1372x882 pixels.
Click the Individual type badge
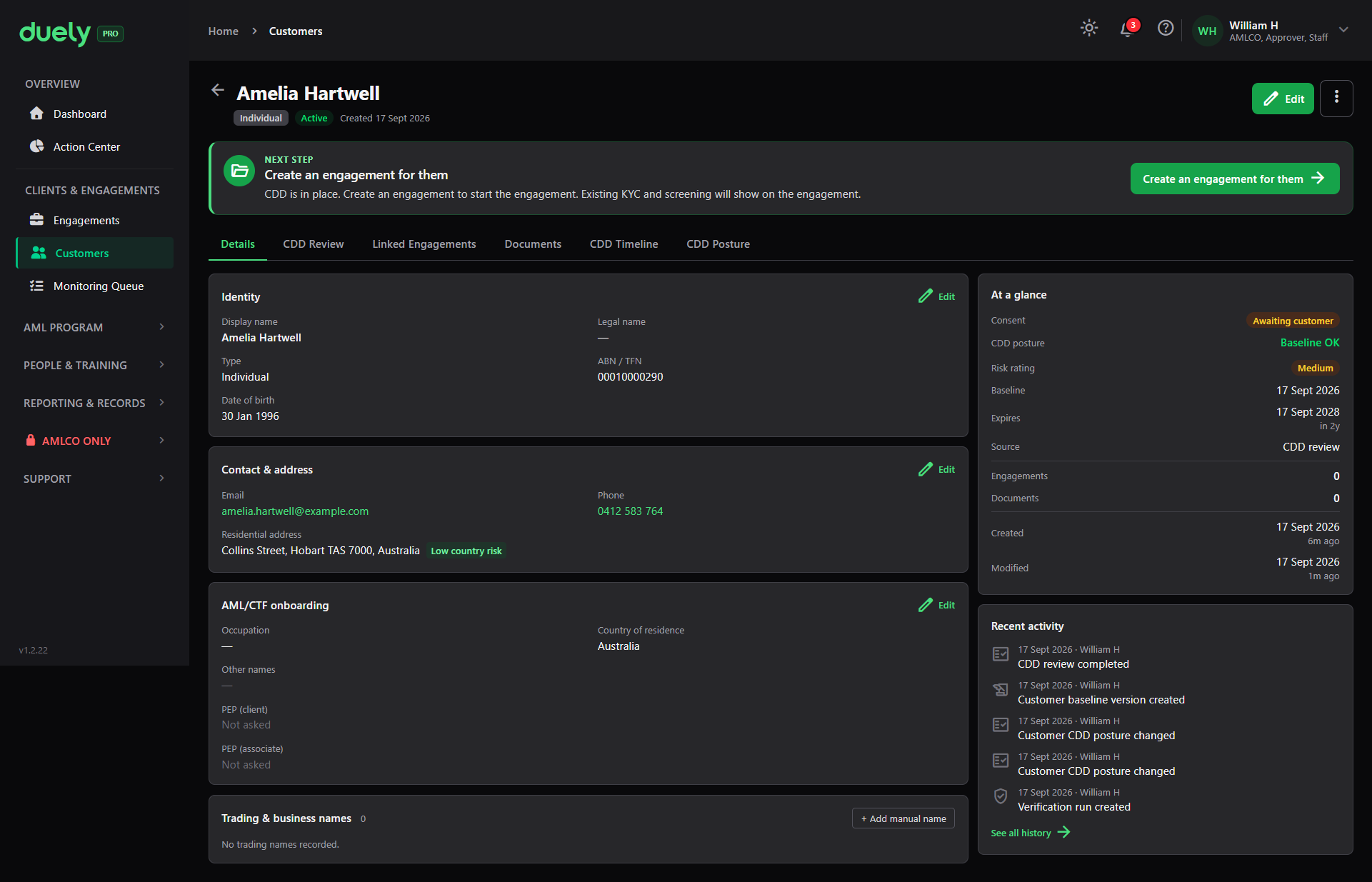(261, 119)
